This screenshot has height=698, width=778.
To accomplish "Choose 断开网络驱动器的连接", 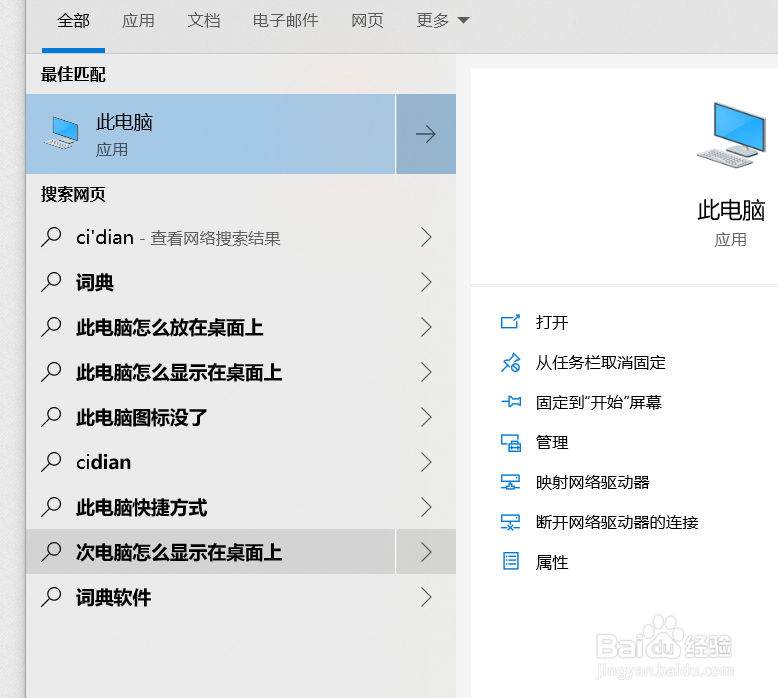I will (x=617, y=522).
